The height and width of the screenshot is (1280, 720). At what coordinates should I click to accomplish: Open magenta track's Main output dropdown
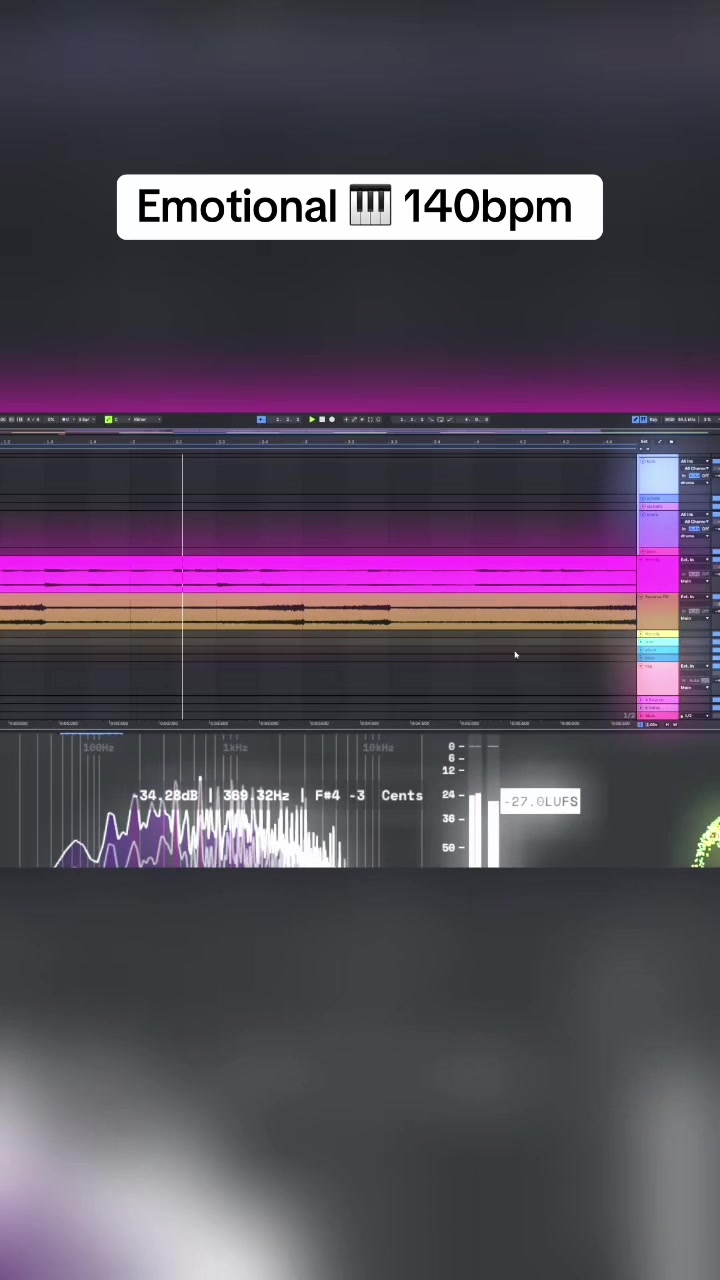(x=695, y=581)
